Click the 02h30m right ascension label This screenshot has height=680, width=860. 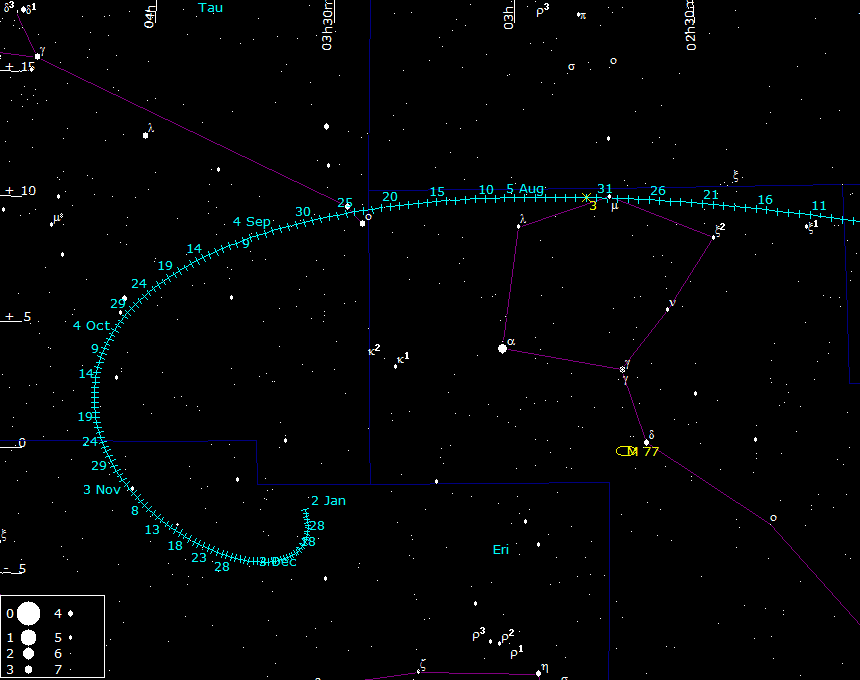[691, 26]
